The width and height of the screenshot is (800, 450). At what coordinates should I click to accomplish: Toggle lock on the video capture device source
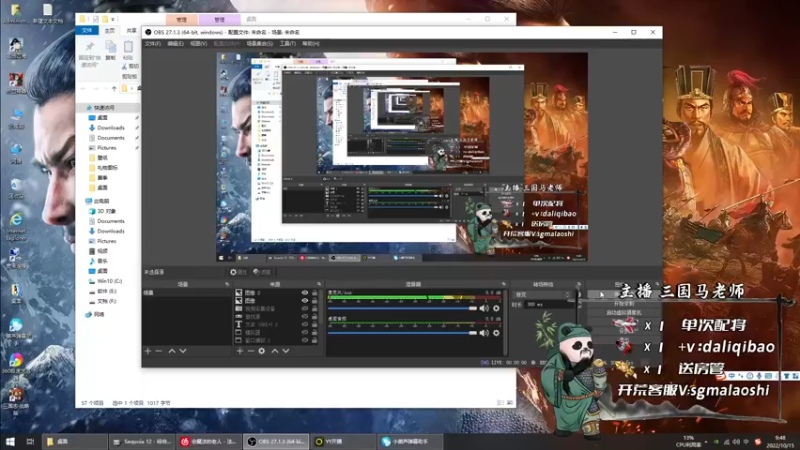314,309
